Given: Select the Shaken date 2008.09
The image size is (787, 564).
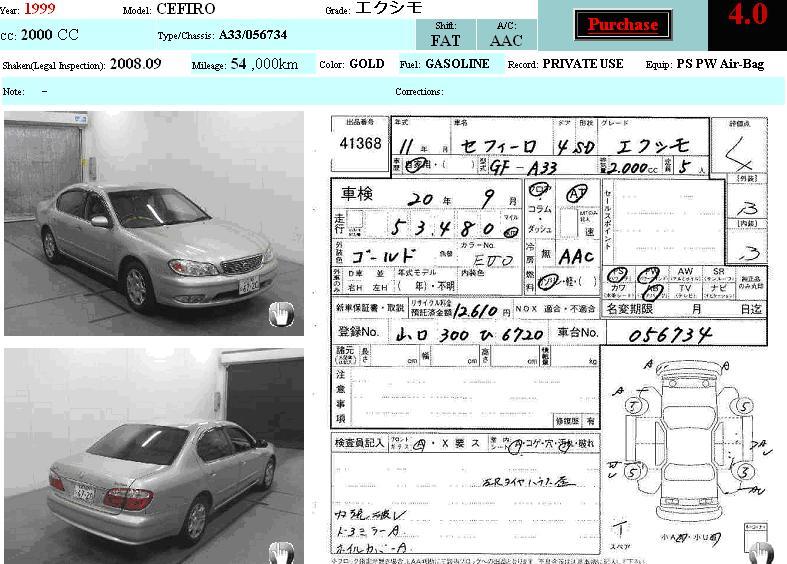Looking at the screenshot, I should click(136, 64).
